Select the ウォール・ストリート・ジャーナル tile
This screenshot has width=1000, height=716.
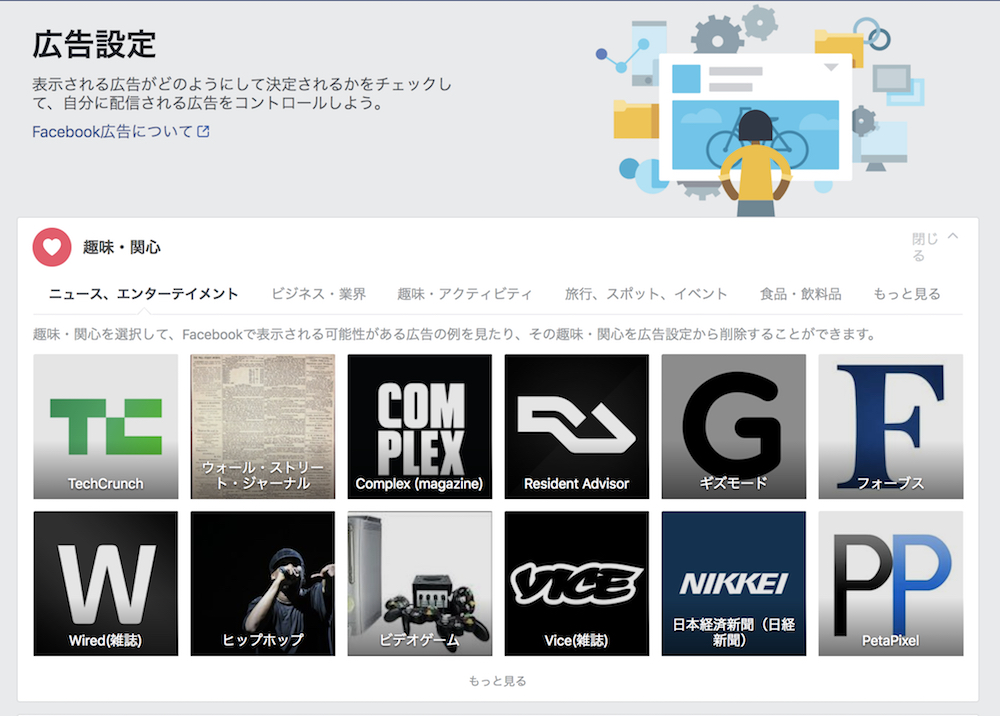tap(263, 427)
